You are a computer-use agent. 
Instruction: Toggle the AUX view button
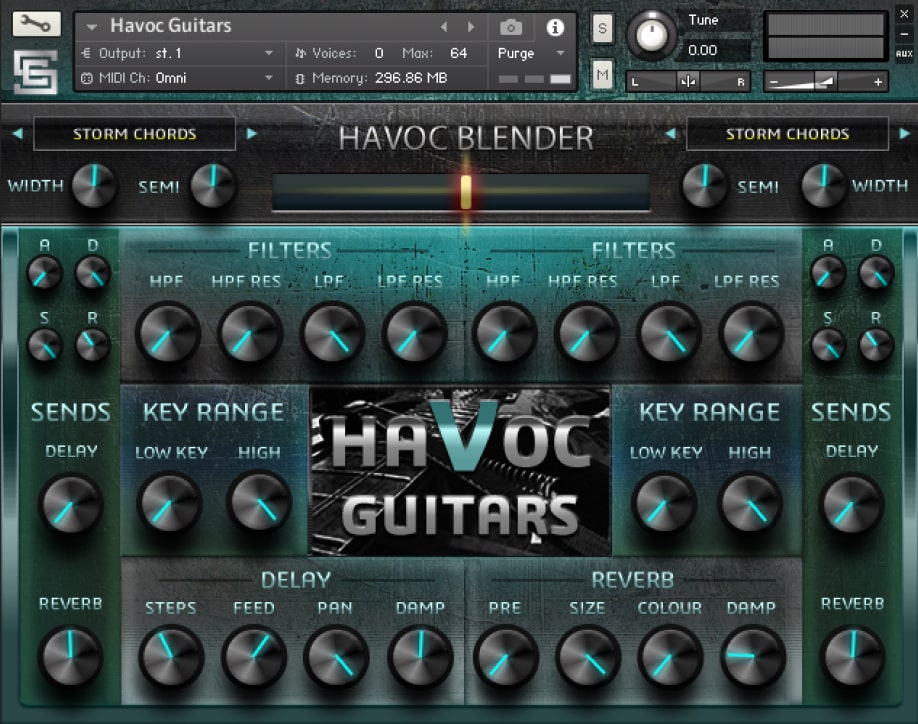point(904,54)
